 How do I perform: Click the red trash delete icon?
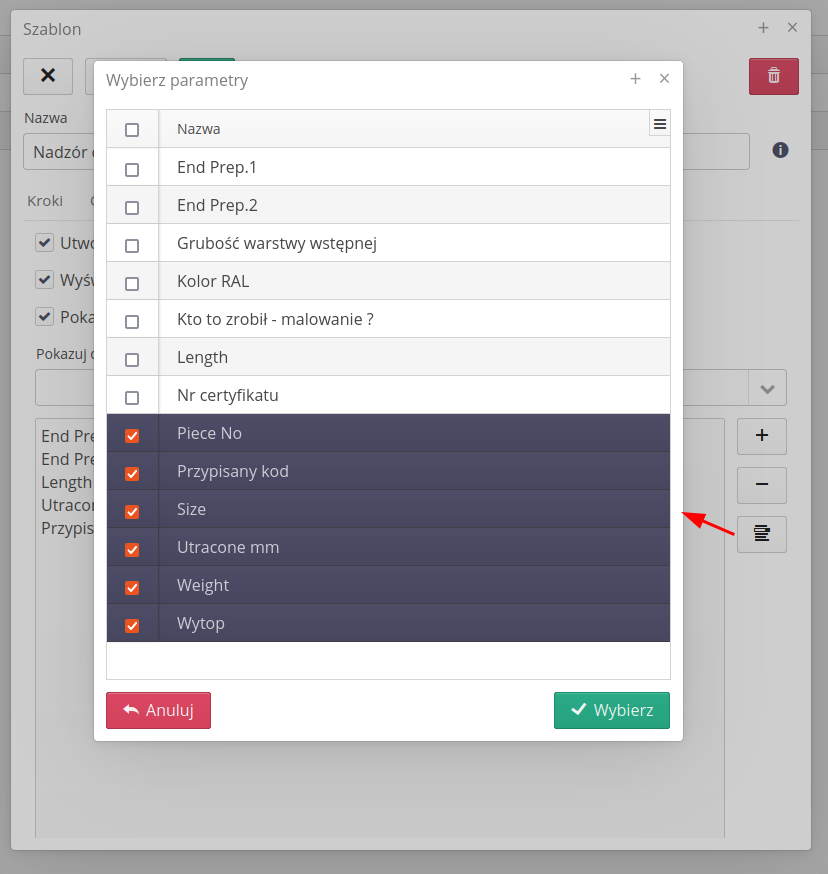coord(773,76)
